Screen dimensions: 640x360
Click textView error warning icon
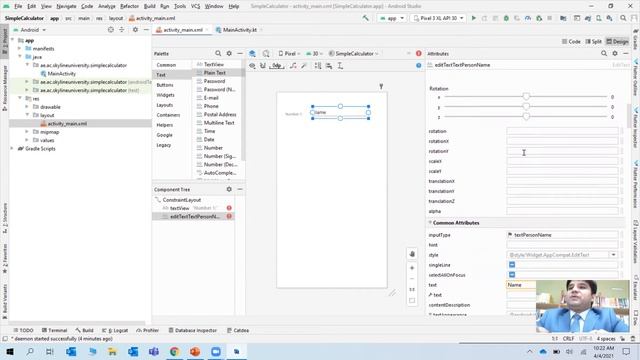click(229, 208)
